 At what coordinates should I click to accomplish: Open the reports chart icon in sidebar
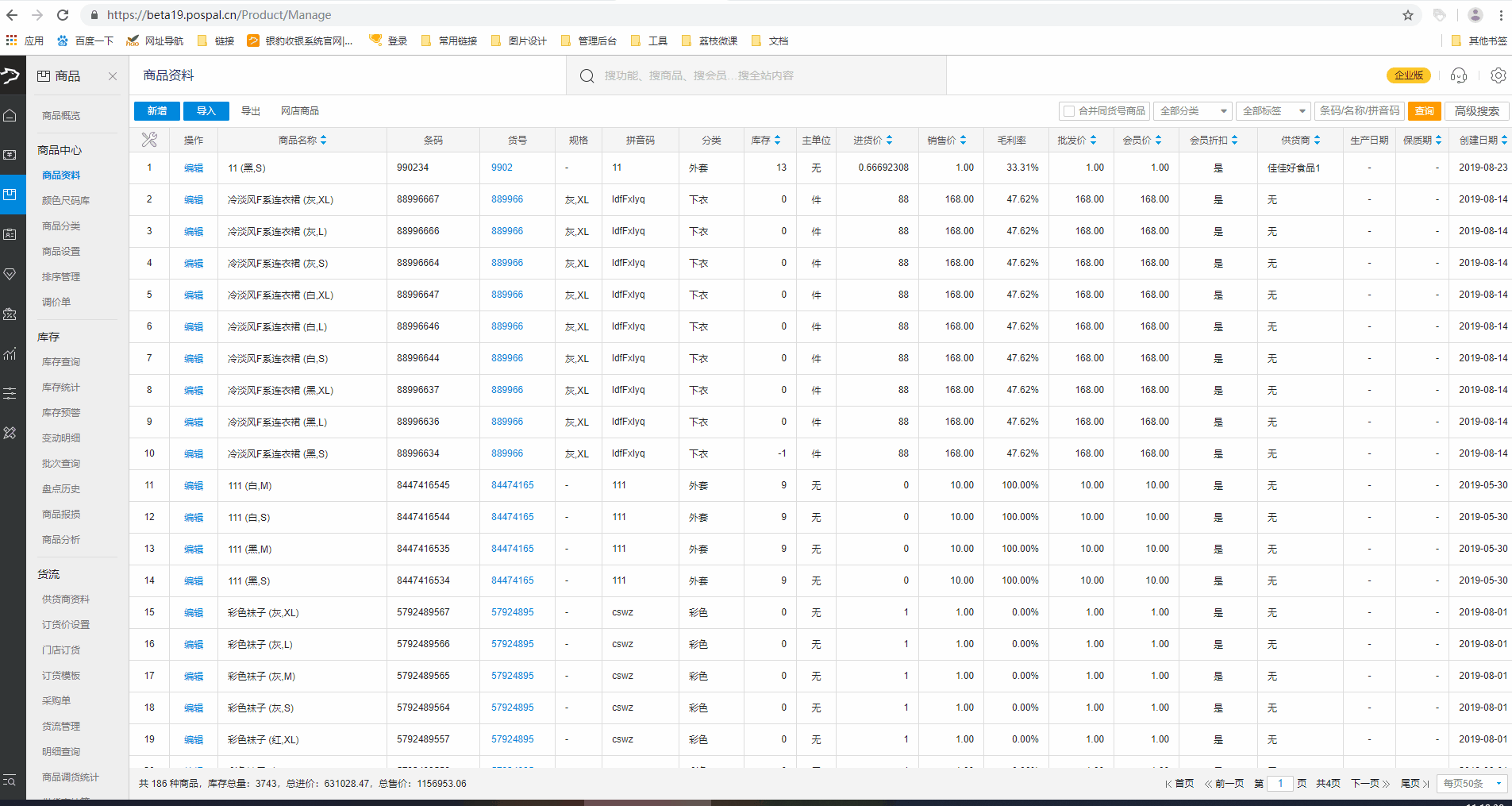[10, 354]
